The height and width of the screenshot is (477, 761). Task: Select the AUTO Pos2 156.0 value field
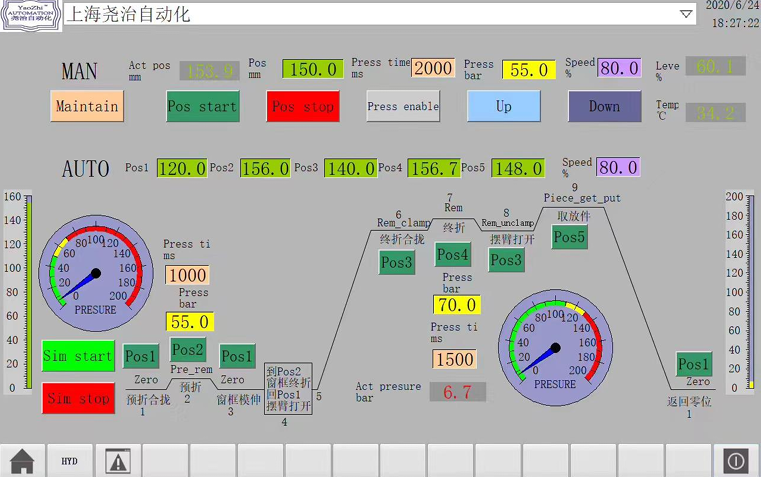[265, 168]
